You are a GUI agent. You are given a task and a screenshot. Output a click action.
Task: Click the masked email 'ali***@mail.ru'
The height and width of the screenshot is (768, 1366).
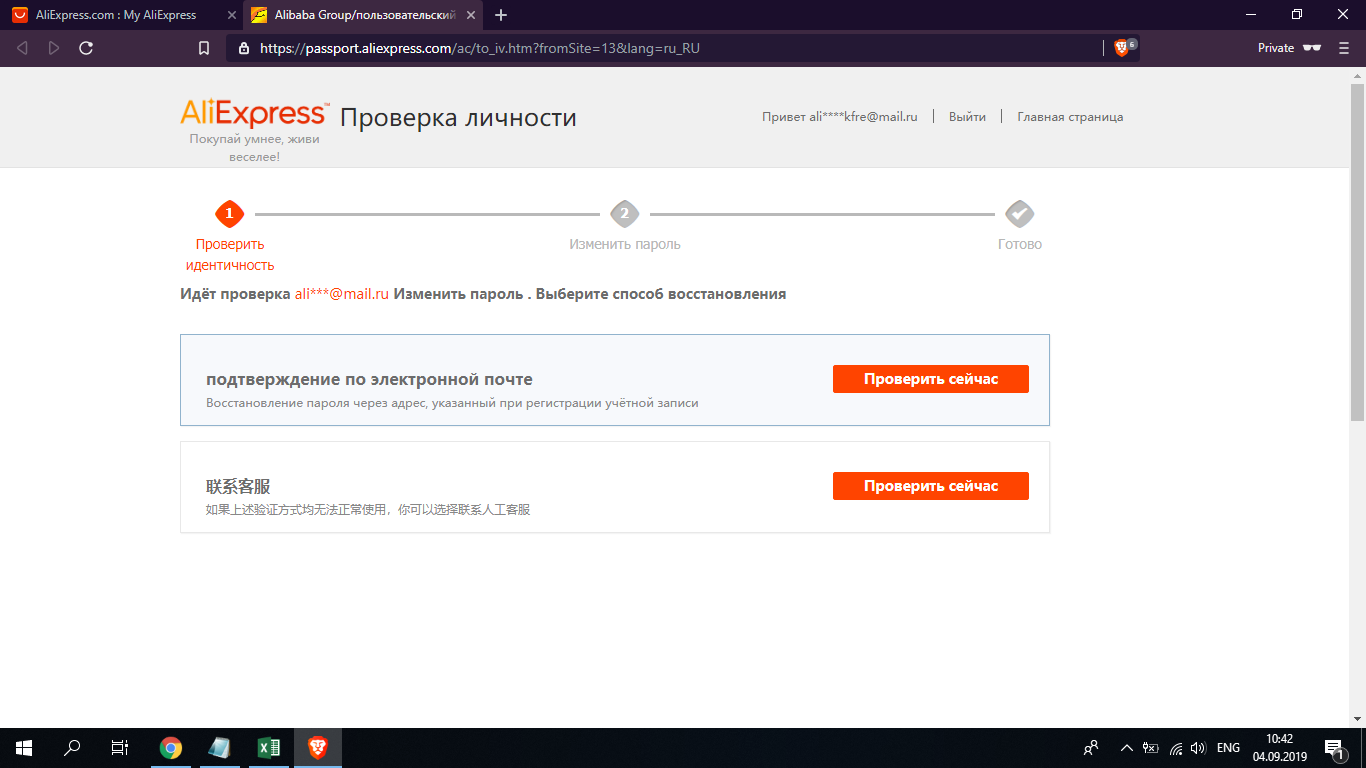(x=341, y=295)
